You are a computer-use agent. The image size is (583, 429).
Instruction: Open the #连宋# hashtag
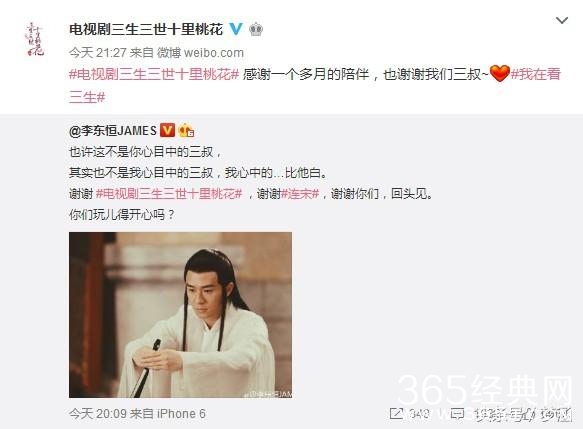pyautogui.click(x=300, y=193)
